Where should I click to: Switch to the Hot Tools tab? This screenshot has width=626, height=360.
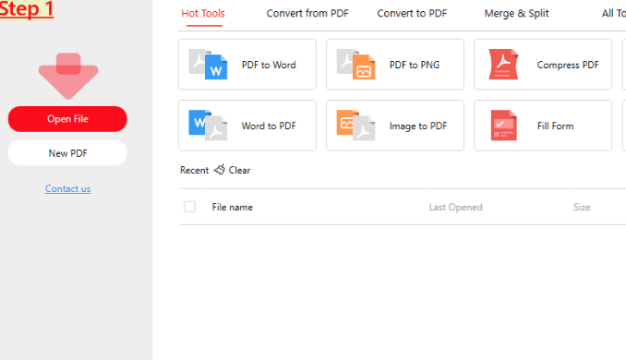coord(203,14)
